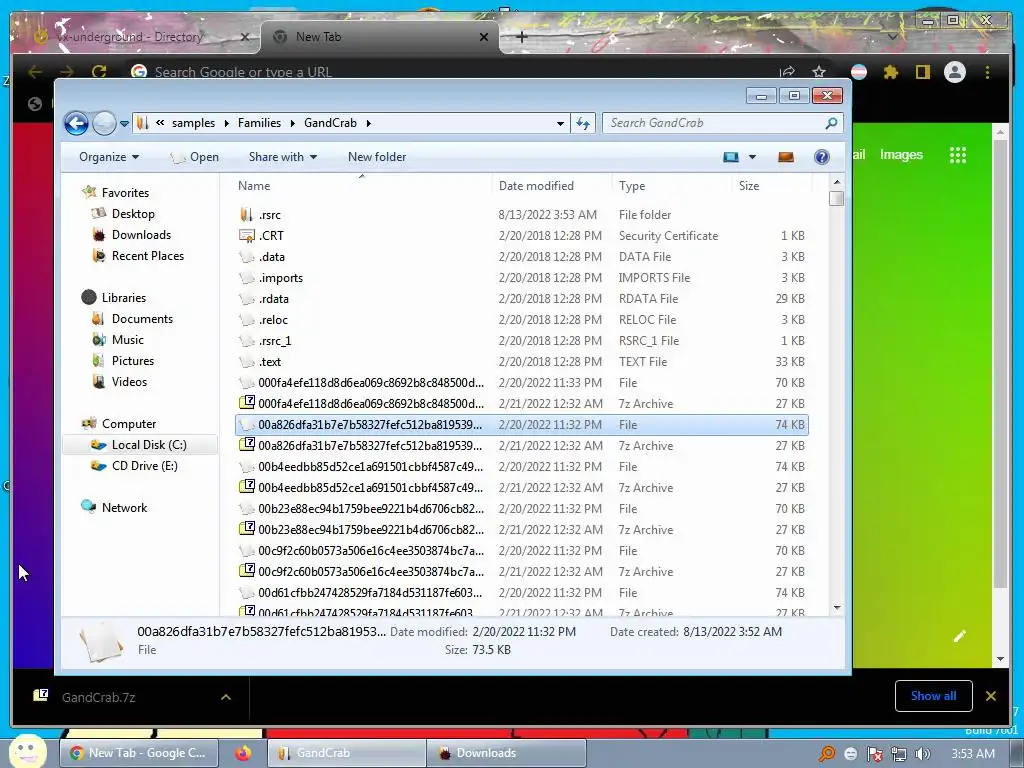Open the Explorer help icon
The height and width of the screenshot is (768, 1024).
tap(822, 157)
